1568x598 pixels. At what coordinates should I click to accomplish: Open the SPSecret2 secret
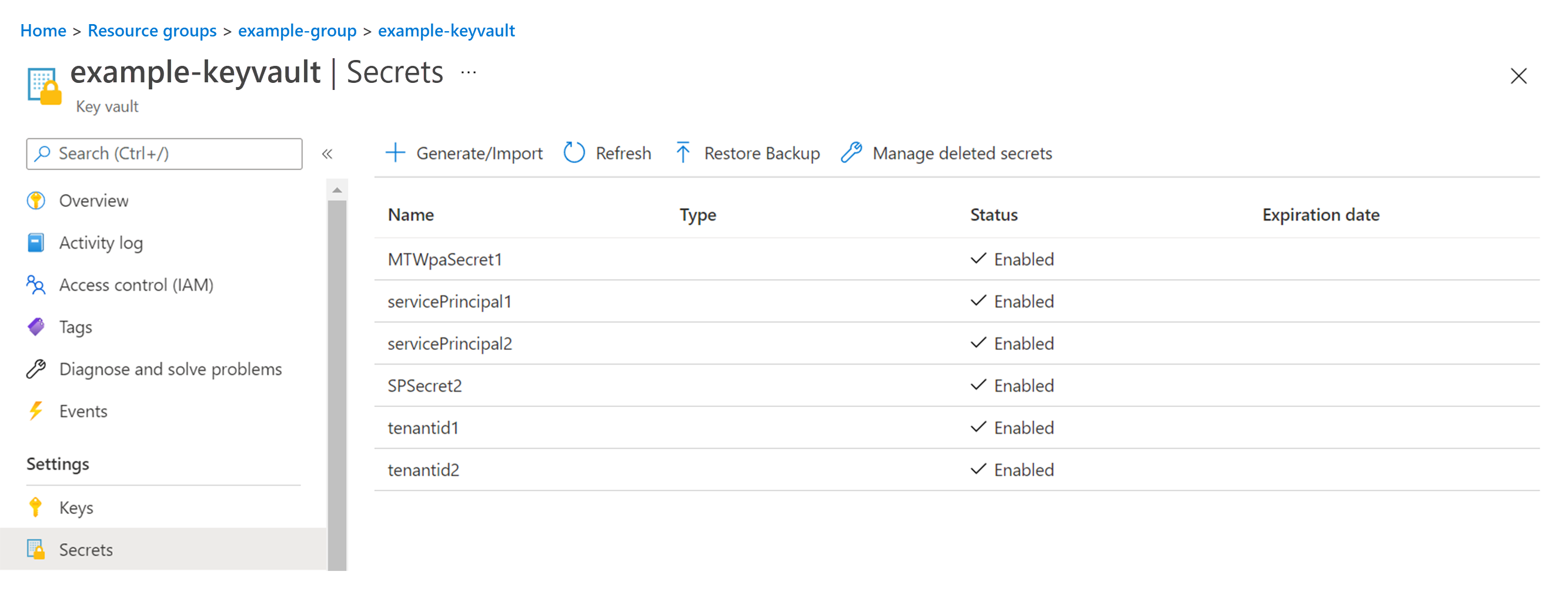425,385
